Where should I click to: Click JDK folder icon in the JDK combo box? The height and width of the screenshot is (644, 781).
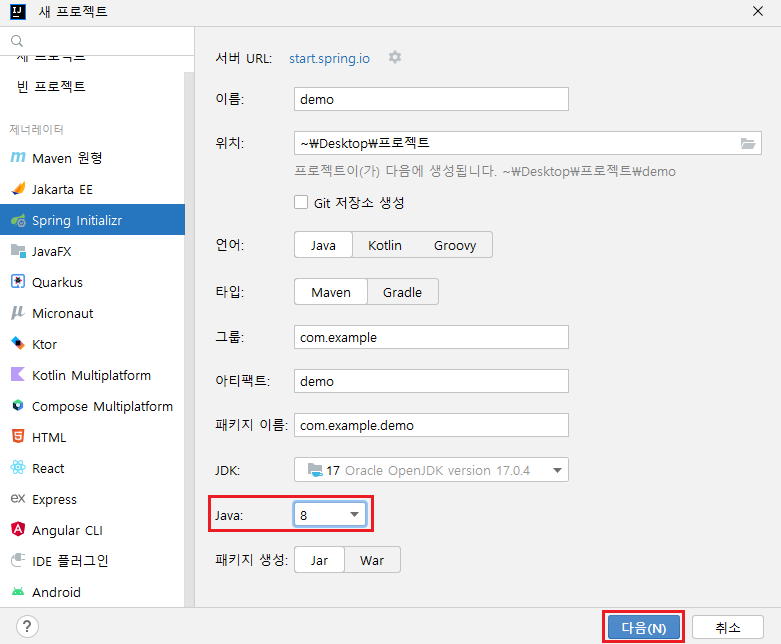[x=315, y=470]
